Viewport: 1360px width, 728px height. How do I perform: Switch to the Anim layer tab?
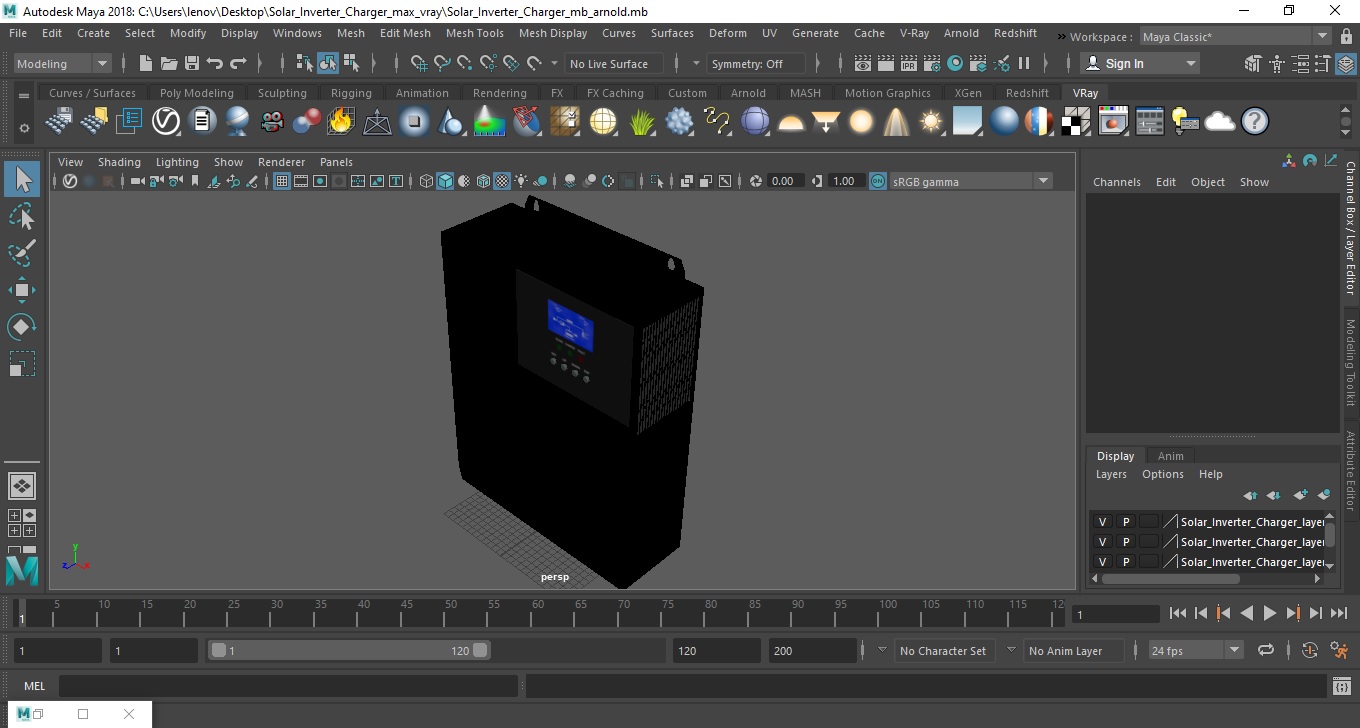coord(1170,455)
